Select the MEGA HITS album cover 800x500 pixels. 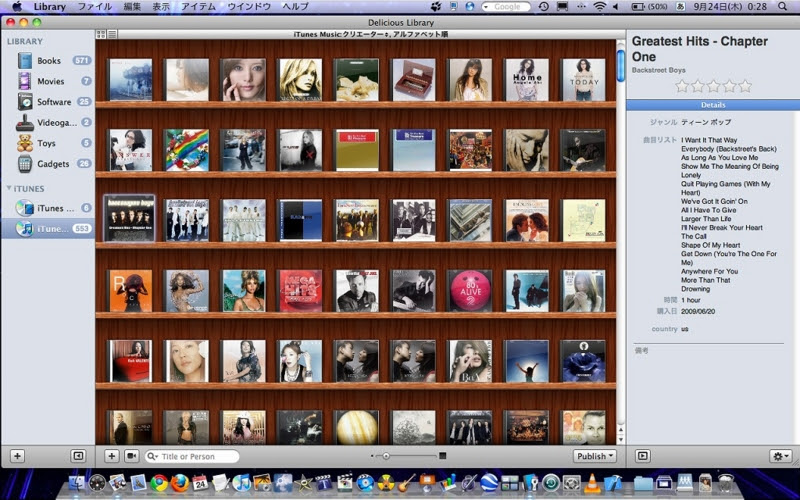[301, 291]
